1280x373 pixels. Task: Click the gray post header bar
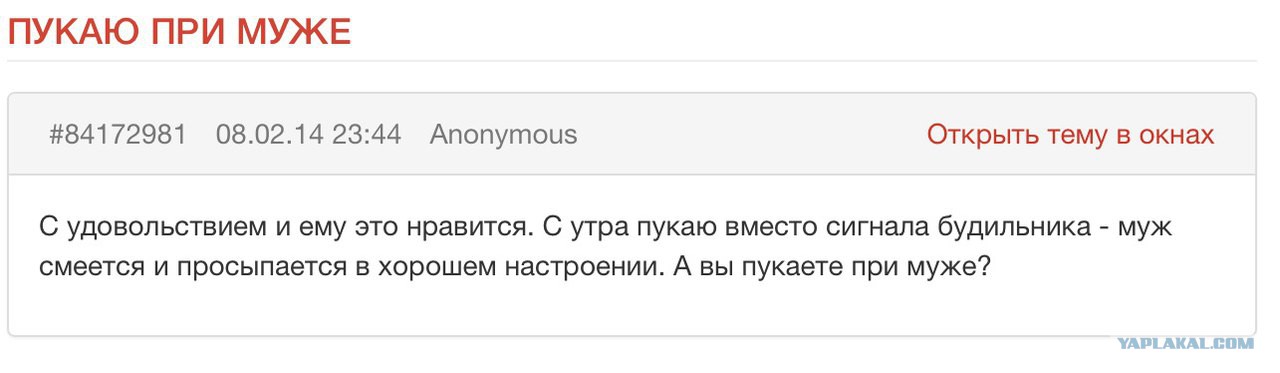(x=632, y=134)
